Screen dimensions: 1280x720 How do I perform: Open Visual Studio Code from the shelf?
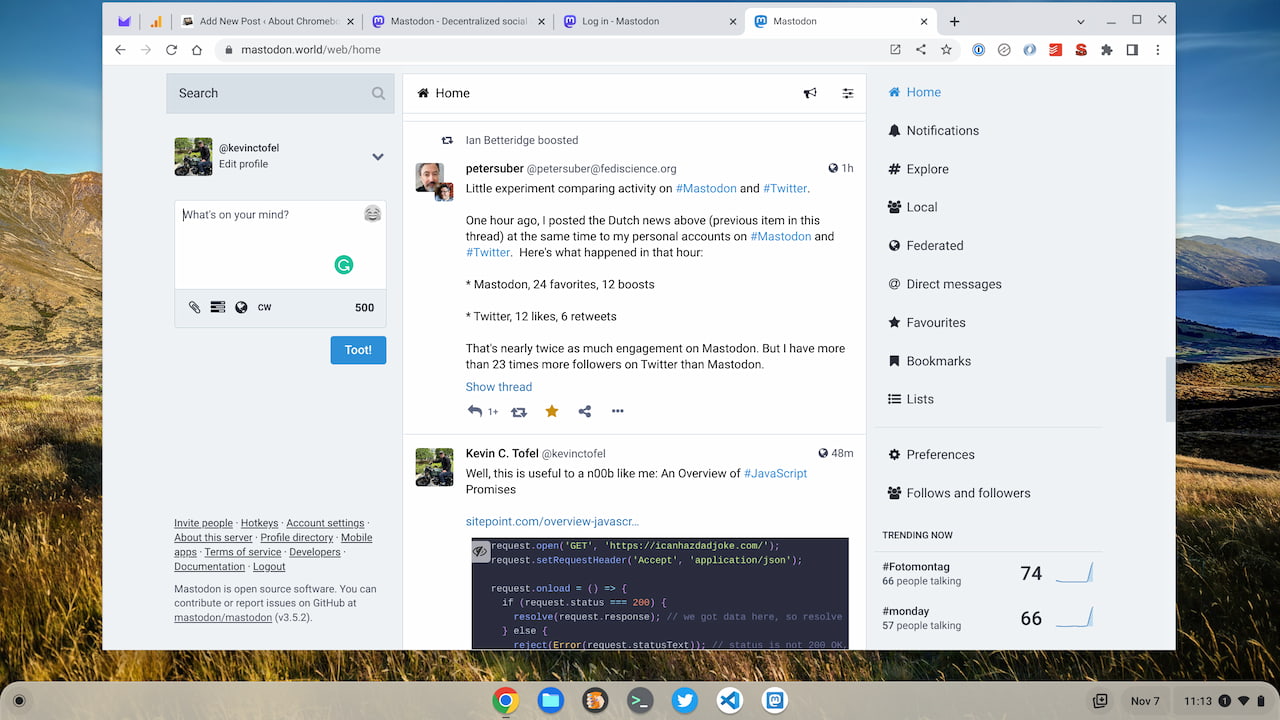[730, 701]
